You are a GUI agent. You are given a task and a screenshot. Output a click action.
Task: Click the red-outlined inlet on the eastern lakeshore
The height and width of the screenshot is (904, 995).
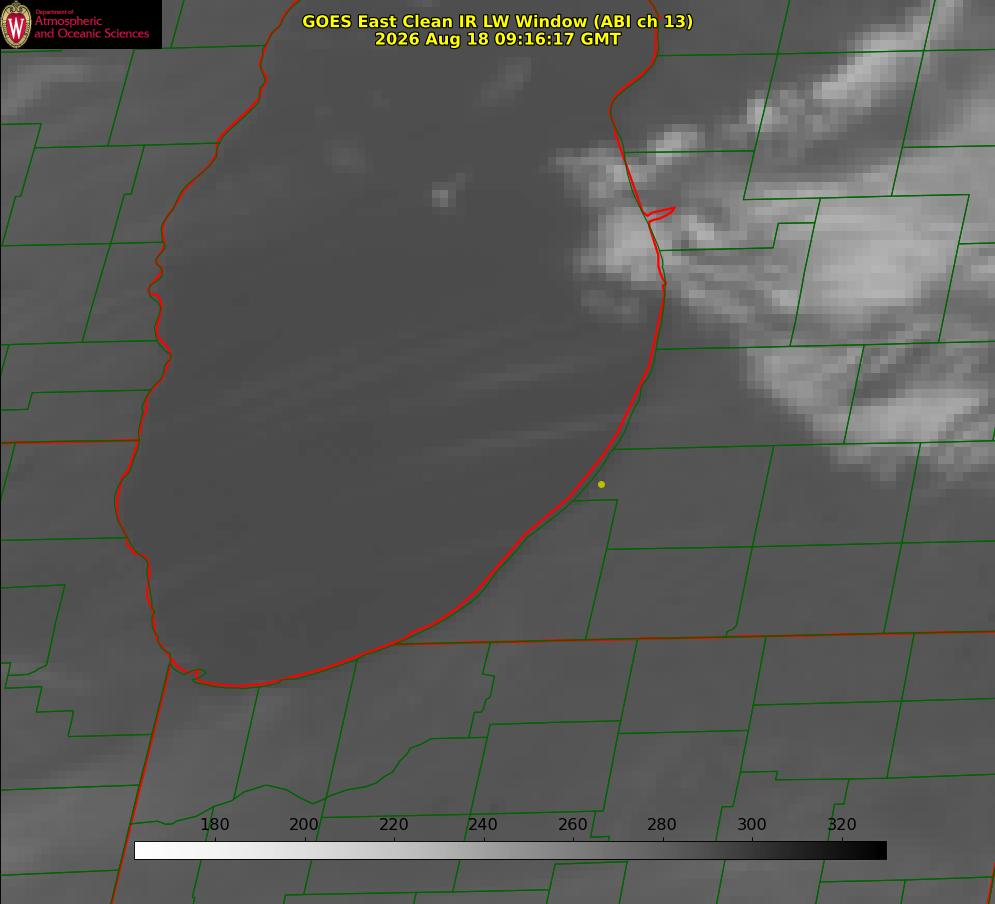[x=660, y=214]
